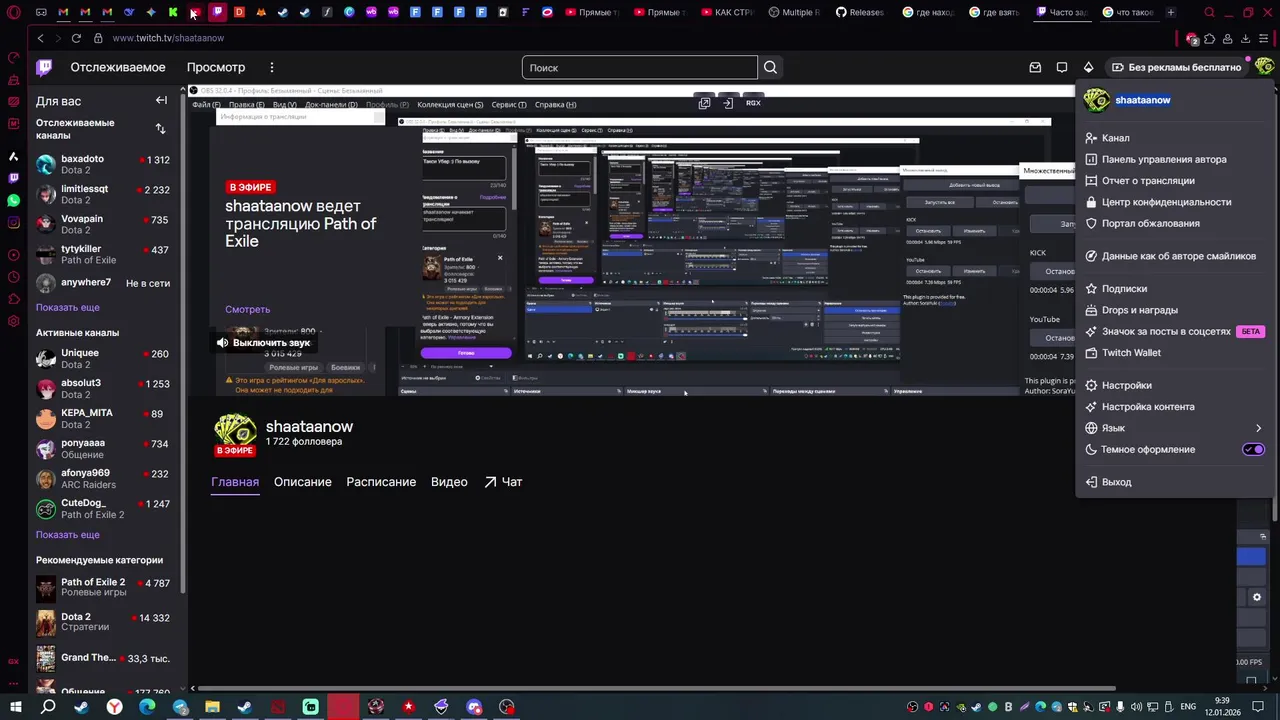Switch to the 'Расписание' tab
The height and width of the screenshot is (720, 1280).
point(381,482)
